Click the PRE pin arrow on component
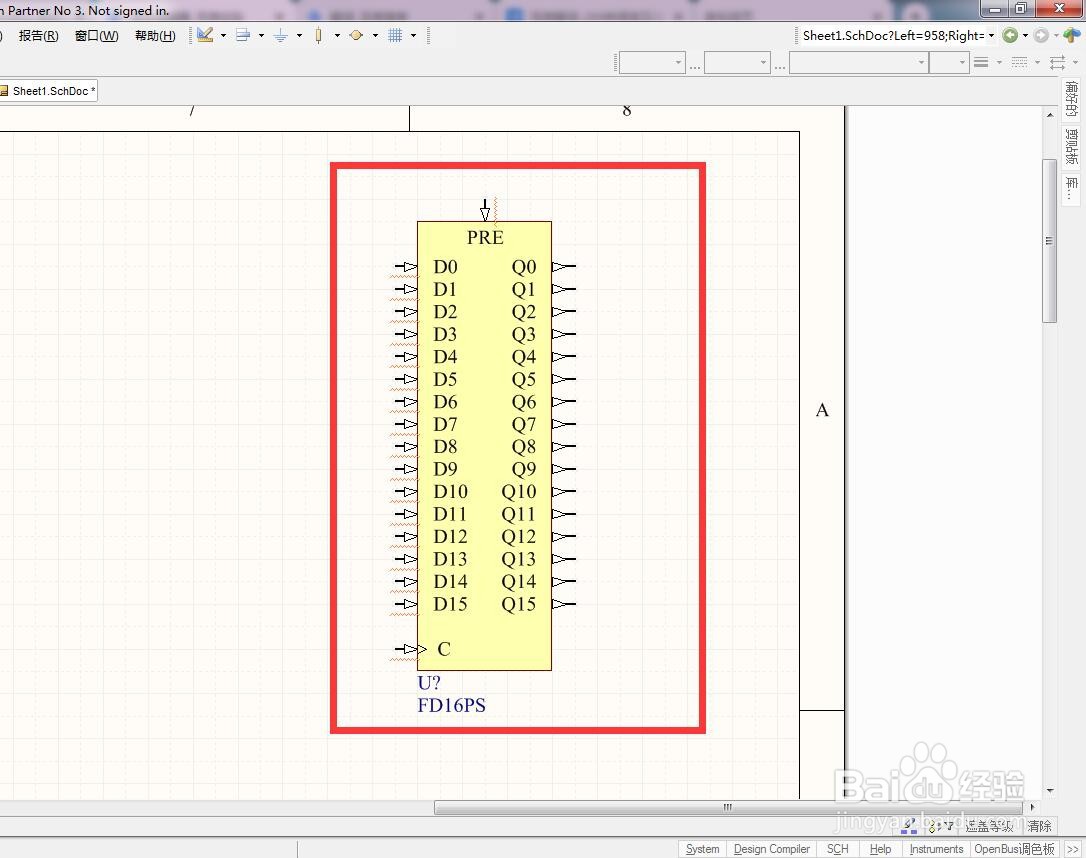Screen dimensions: 1086x858 pyautogui.click(x=485, y=210)
